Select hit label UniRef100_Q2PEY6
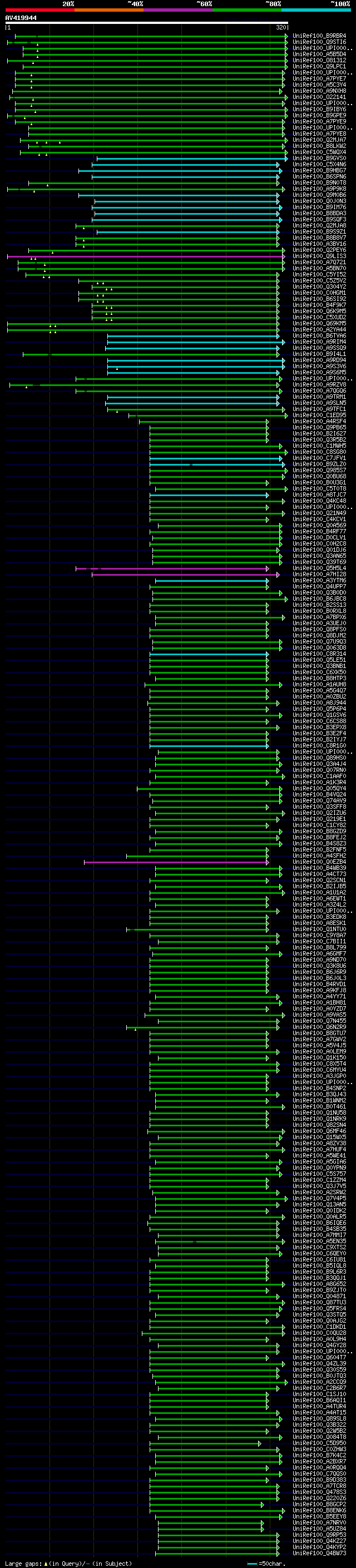Image resolution: width=356 pixels, height=1568 pixels. click(319, 250)
